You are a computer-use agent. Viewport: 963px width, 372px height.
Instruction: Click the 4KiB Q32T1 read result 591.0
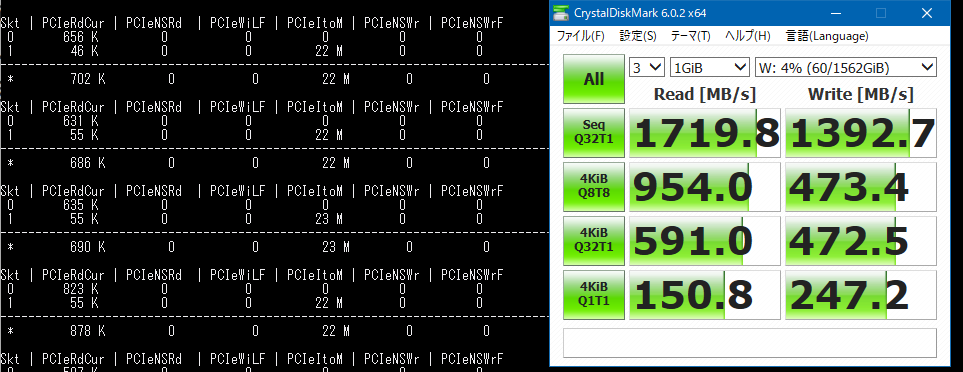click(705, 241)
